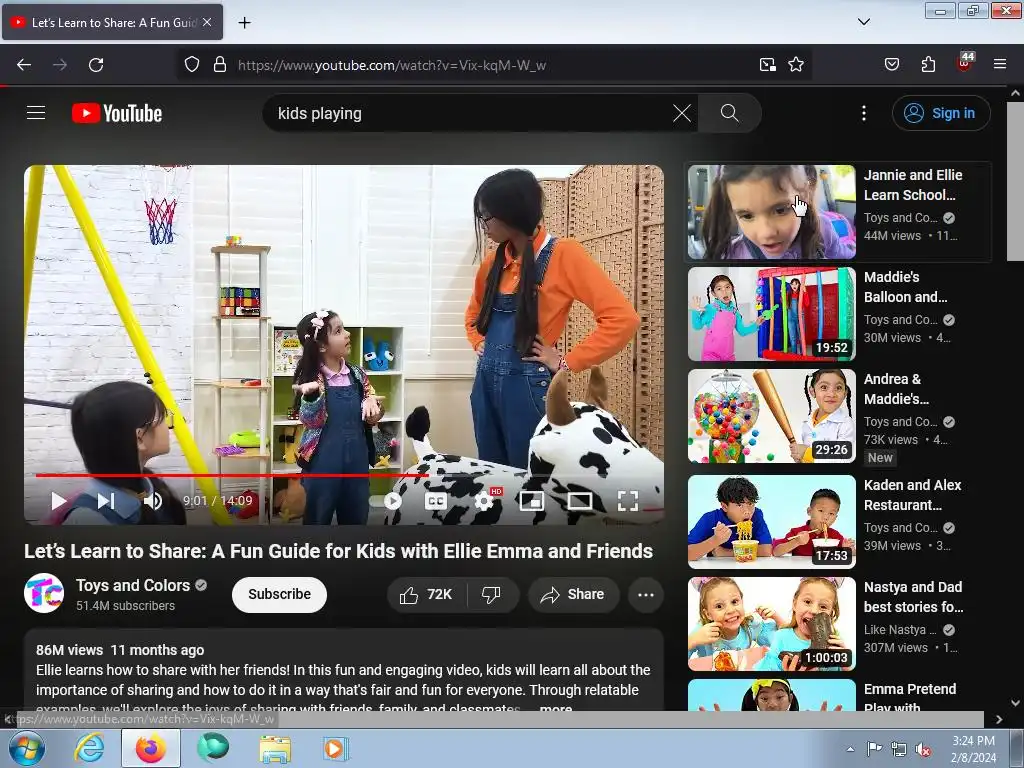The height and width of the screenshot is (768, 1024).
Task: Enter full screen mode
Action: pyautogui.click(x=628, y=501)
